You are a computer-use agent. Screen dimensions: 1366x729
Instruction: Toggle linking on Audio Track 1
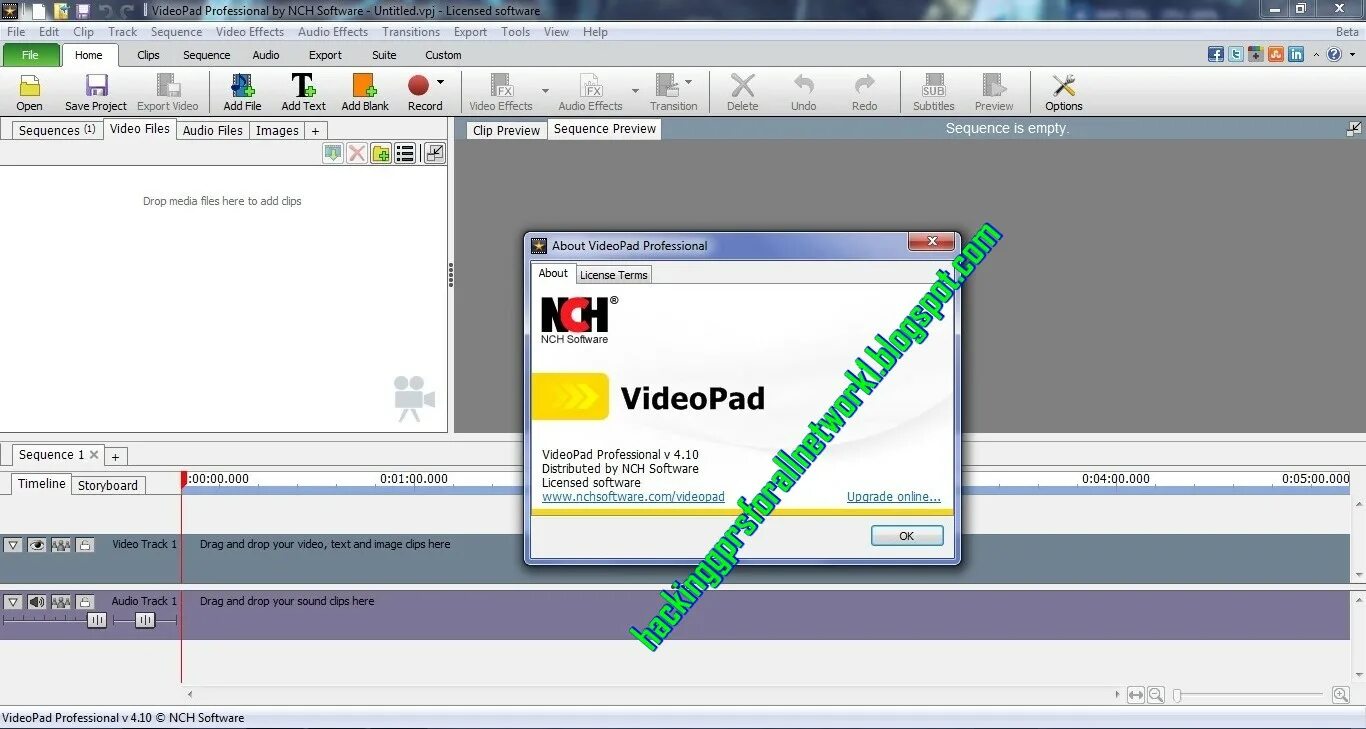(x=61, y=602)
